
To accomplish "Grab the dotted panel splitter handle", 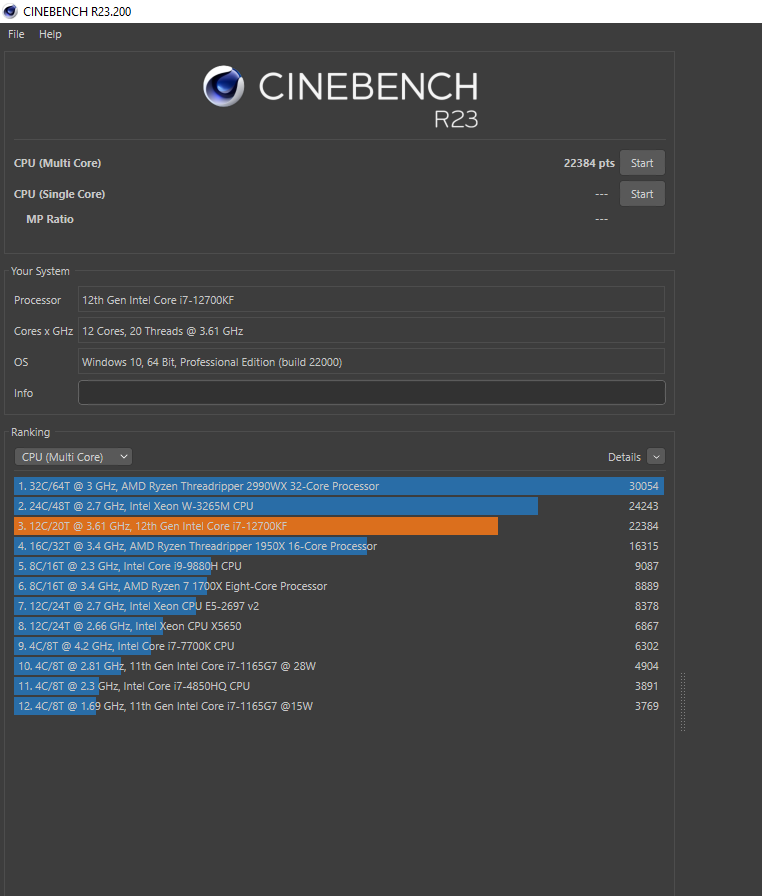I will pos(683,702).
